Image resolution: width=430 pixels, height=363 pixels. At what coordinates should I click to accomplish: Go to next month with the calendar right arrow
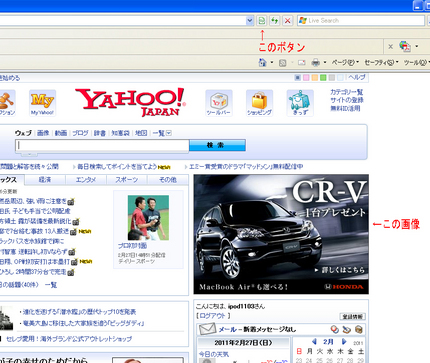point(344,342)
